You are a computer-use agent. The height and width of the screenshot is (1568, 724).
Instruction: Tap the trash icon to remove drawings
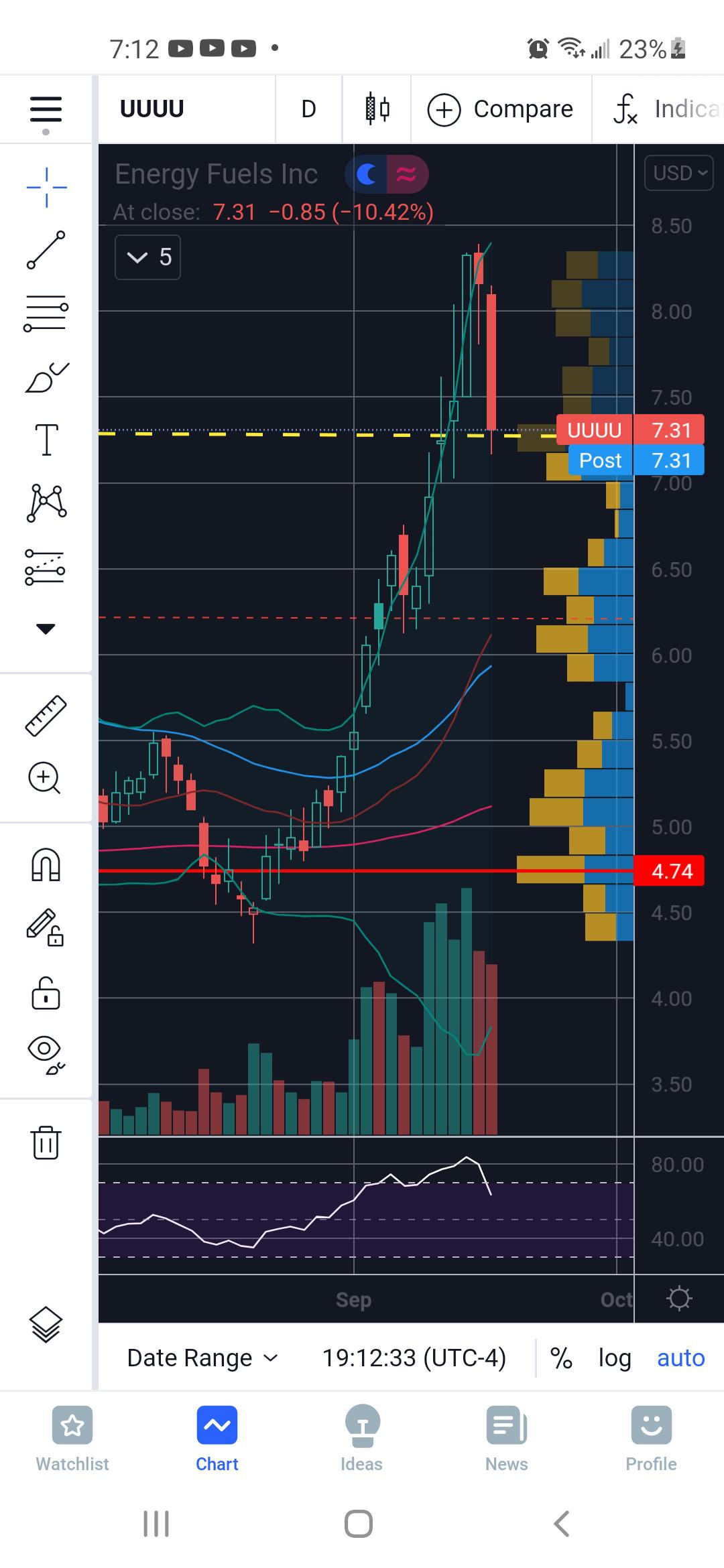pyautogui.click(x=46, y=1142)
